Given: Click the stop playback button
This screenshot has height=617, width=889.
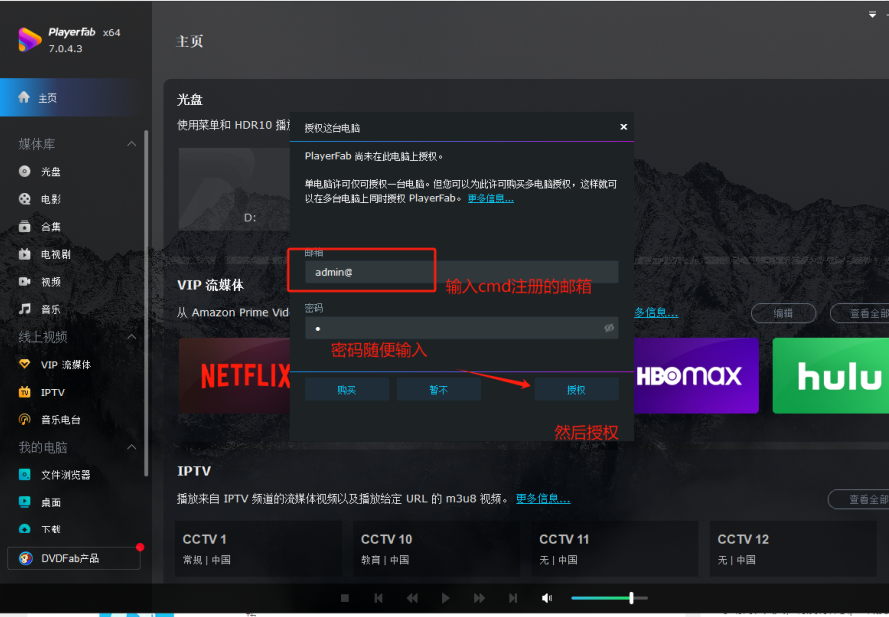Looking at the screenshot, I should 345,598.
